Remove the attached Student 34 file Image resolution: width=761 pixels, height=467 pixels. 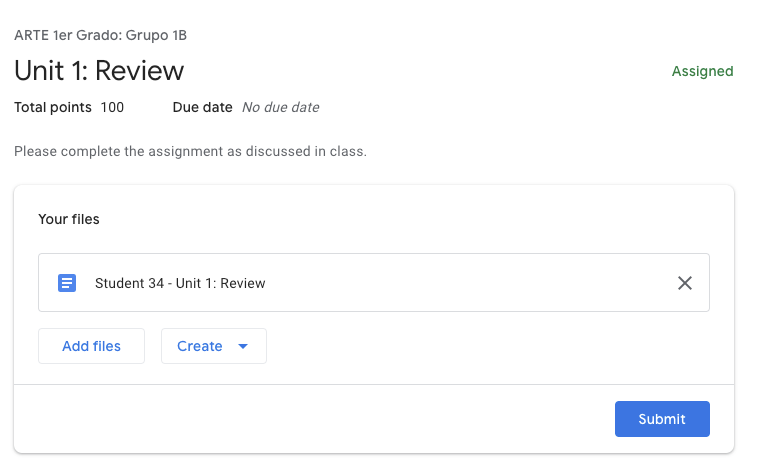tap(685, 283)
